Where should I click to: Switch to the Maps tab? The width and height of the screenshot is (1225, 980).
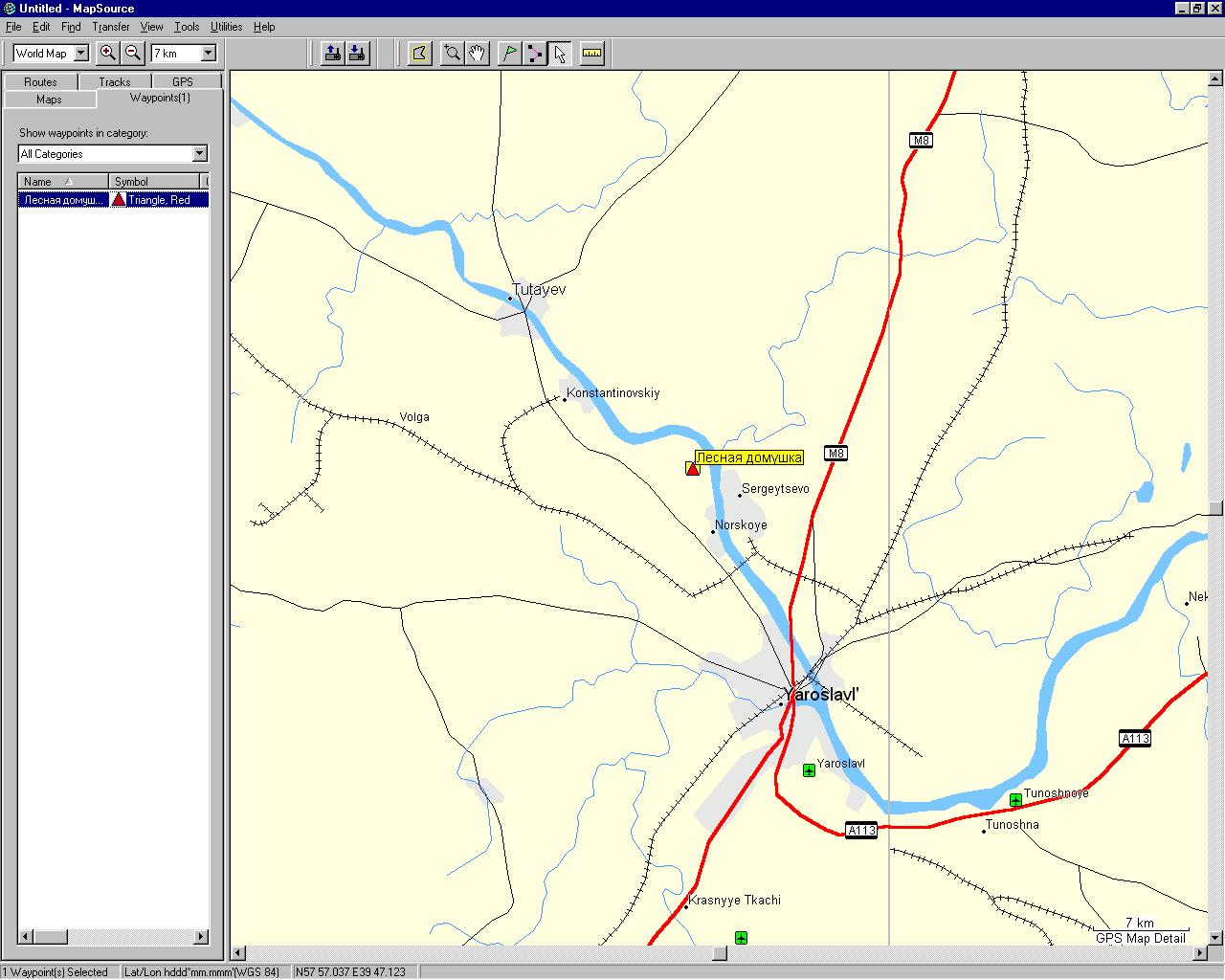[x=49, y=100]
